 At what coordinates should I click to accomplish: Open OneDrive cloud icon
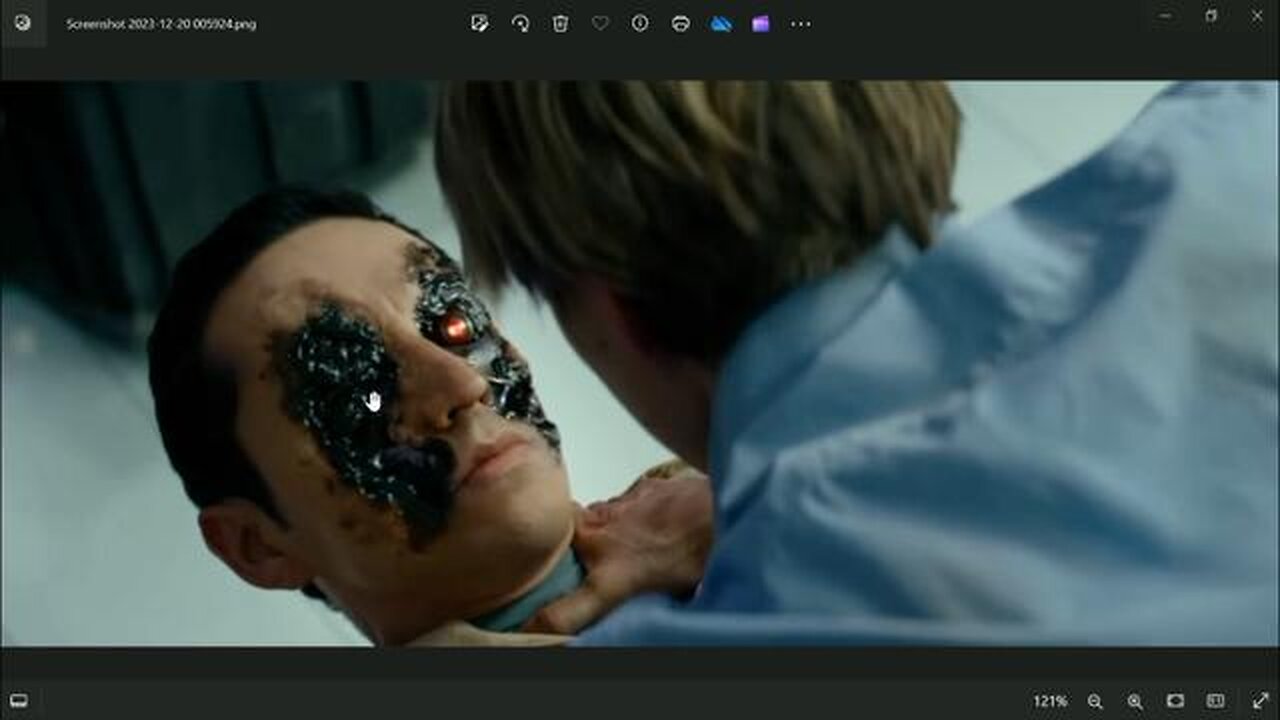[x=721, y=24]
